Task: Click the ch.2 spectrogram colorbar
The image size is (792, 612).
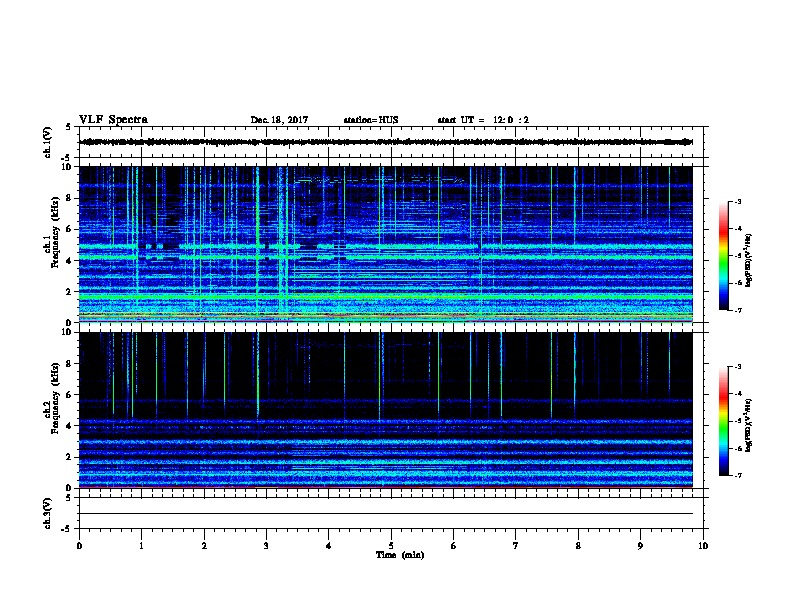Action: click(x=723, y=421)
